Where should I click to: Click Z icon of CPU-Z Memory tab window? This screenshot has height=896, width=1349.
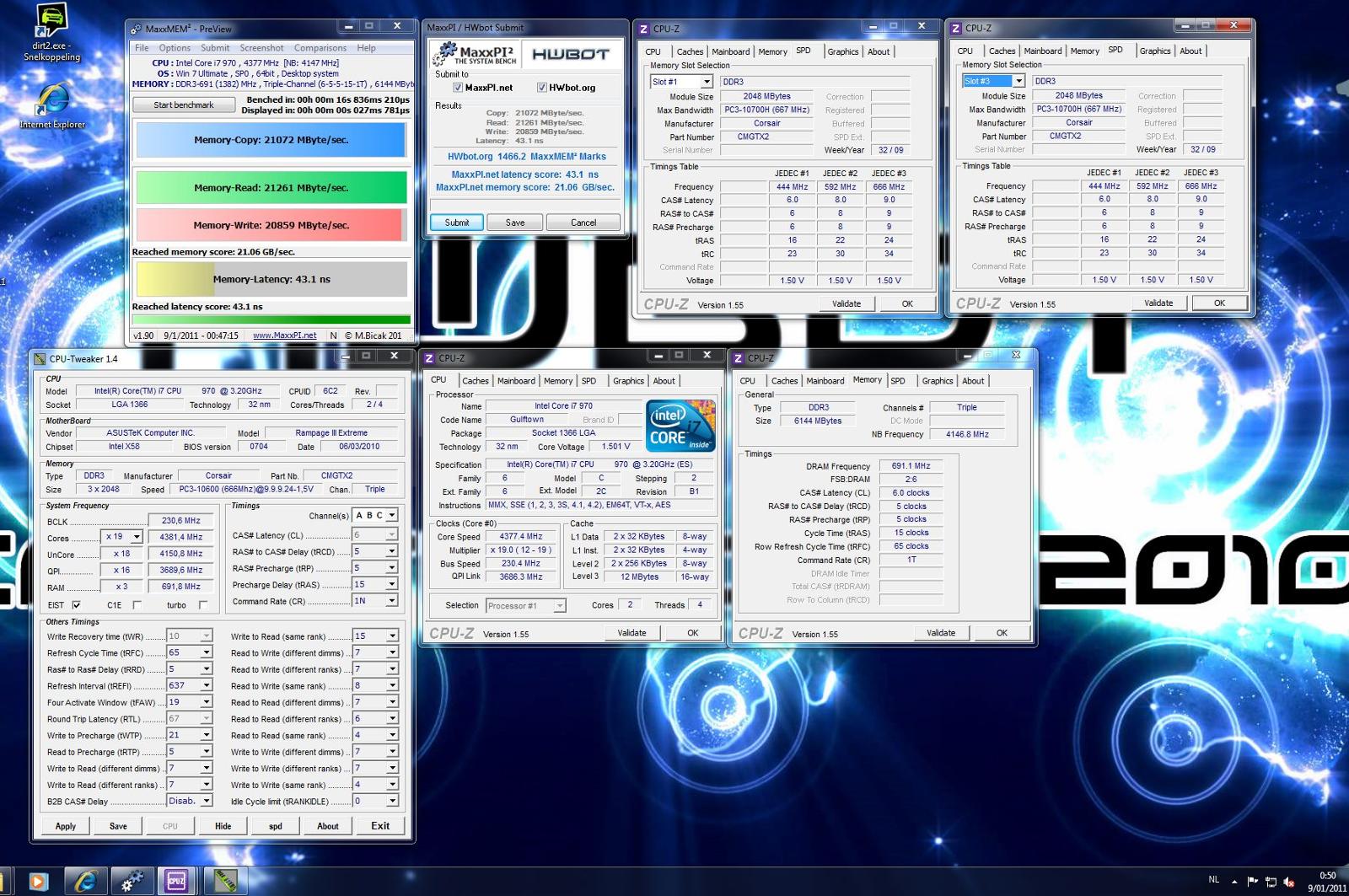pyautogui.click(x=738, y=358)
